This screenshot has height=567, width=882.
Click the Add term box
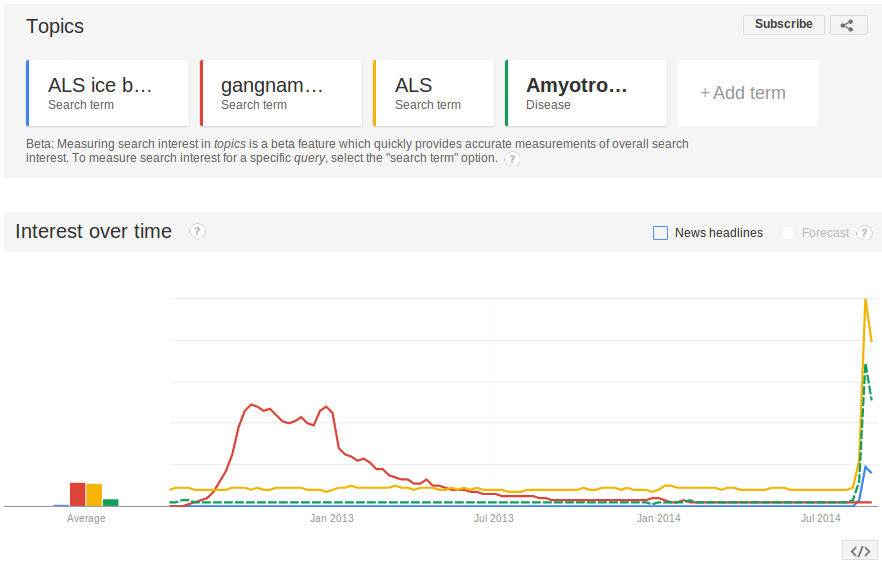click(748, 93)
